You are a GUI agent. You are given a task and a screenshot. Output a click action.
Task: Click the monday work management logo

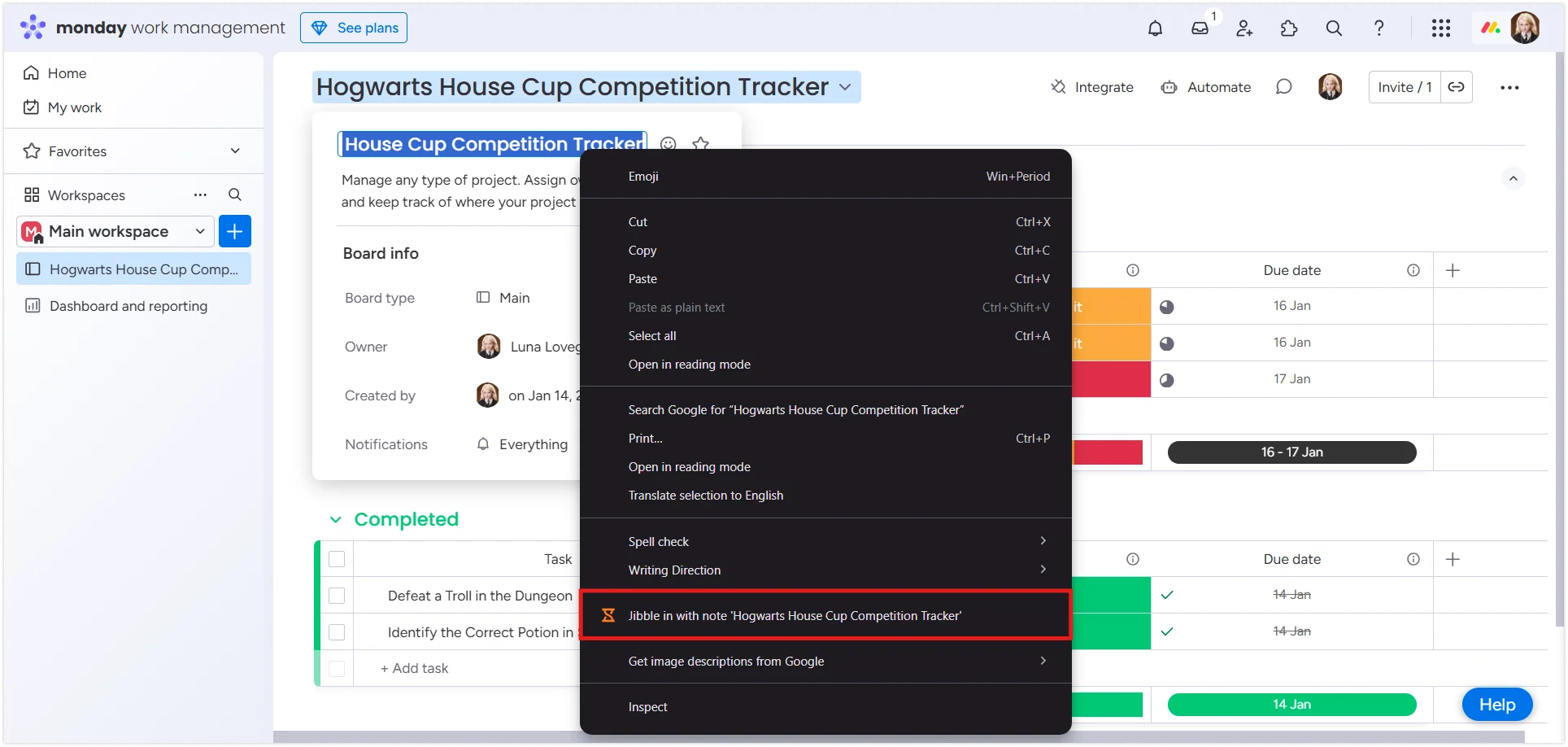[x=153, y=28]
